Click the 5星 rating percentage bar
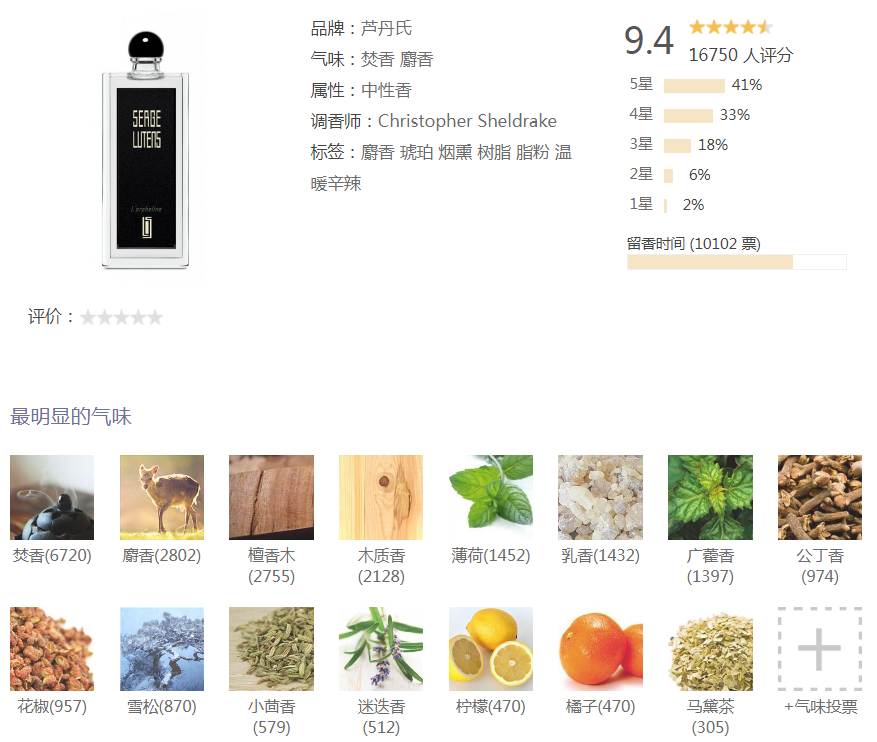Screen dimensions: 877x742 [694, 86]
